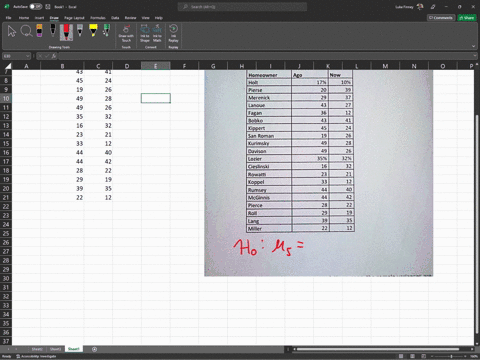Select column M header

(385, 66)
